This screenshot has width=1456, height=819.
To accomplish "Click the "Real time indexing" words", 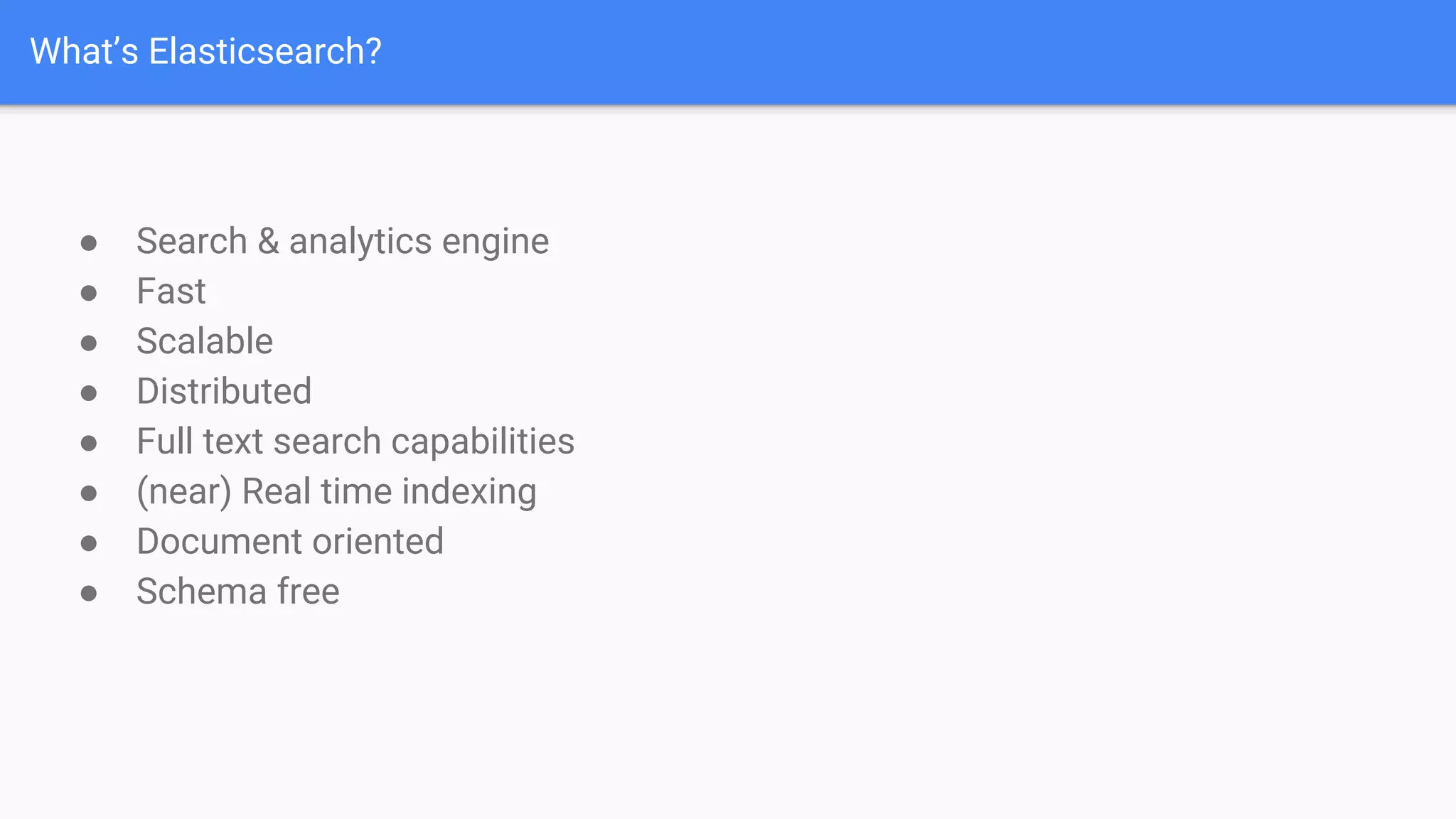I will 389,492.
